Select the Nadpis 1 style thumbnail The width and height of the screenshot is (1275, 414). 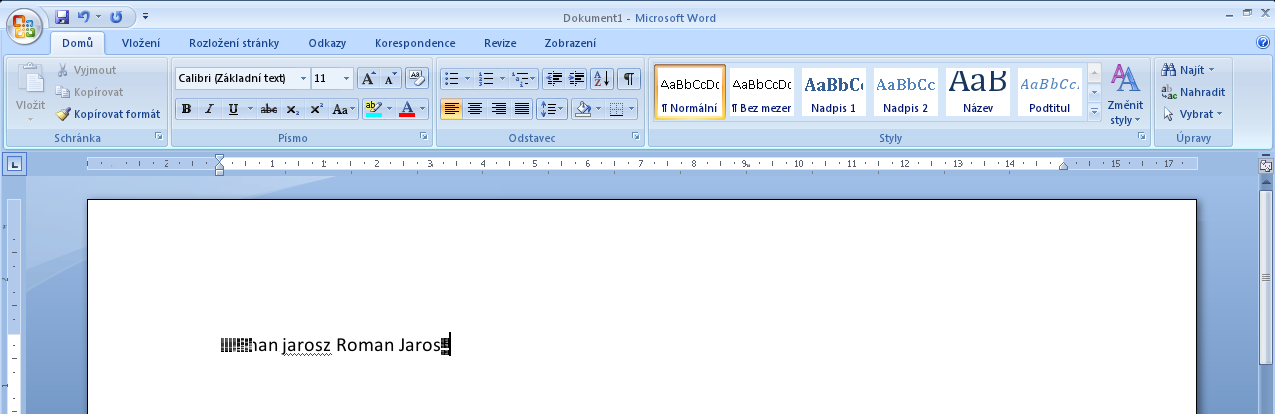click(x=833, y=92)
